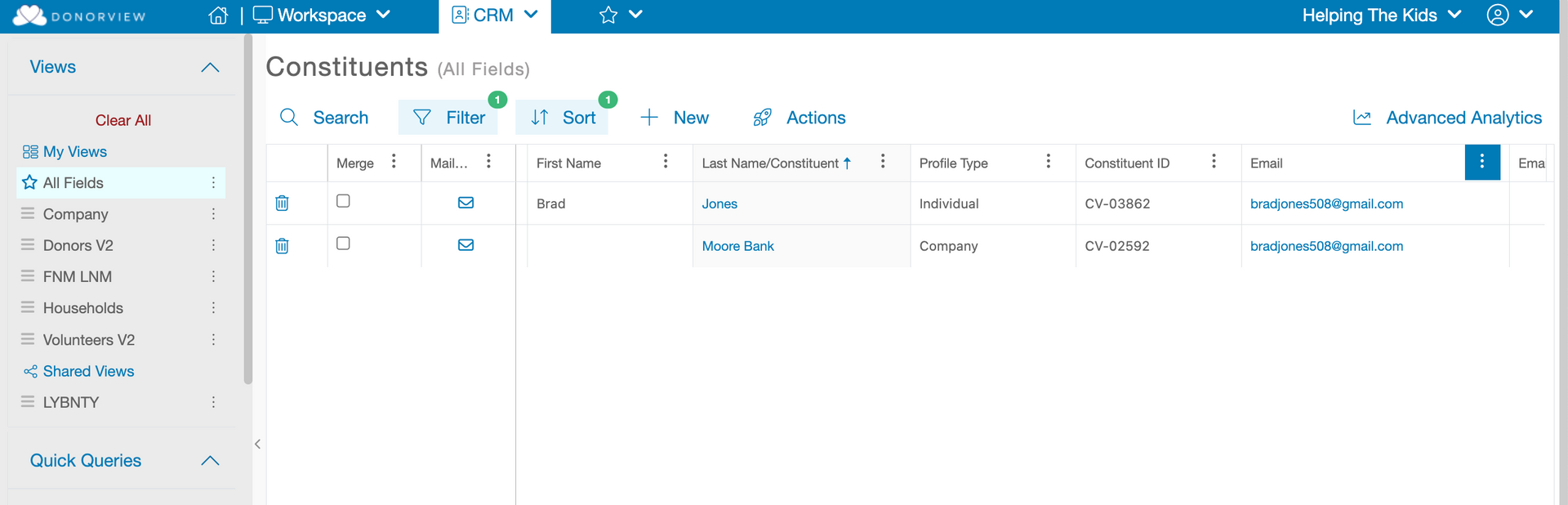
Task: Open the Jones constituent record
Action: [x=719, y=204]
